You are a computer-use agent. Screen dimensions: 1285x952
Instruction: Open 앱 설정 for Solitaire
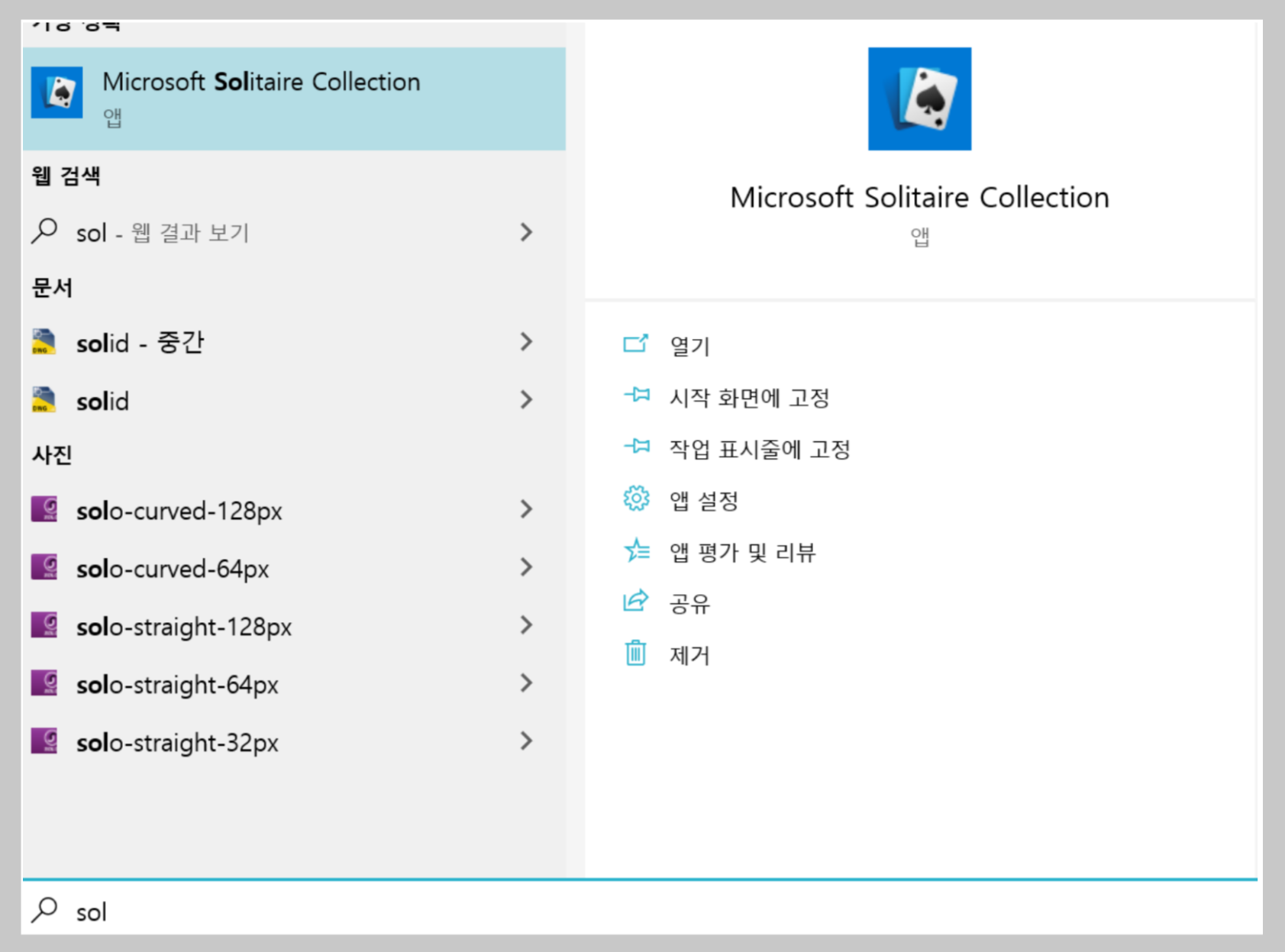coord(704,501)
